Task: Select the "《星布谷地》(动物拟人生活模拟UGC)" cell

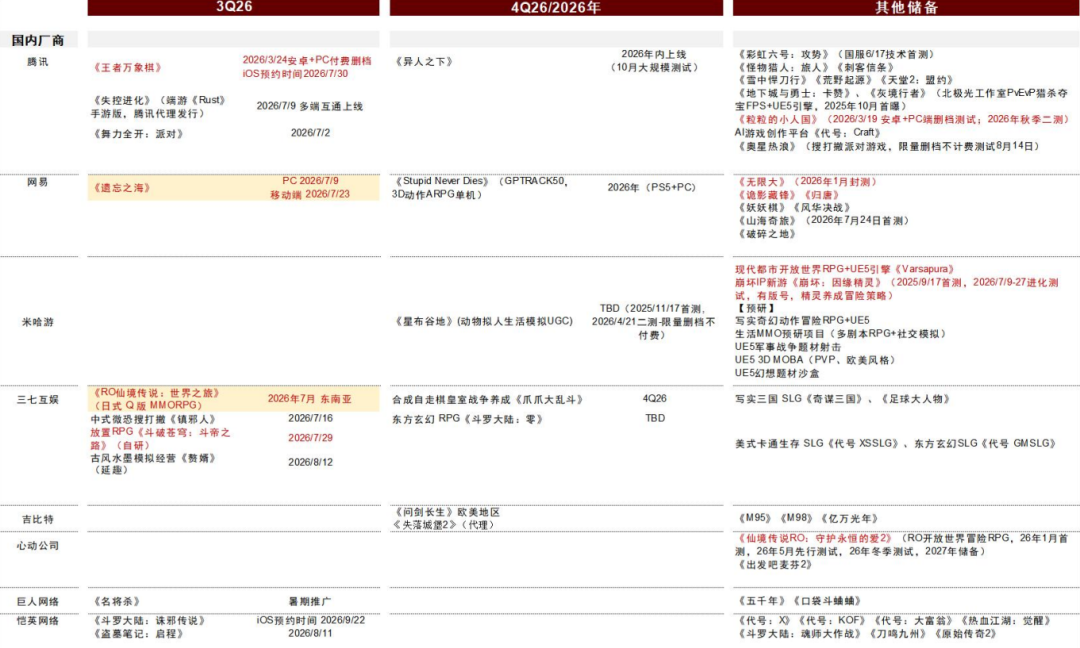Action: click(483, 321)
